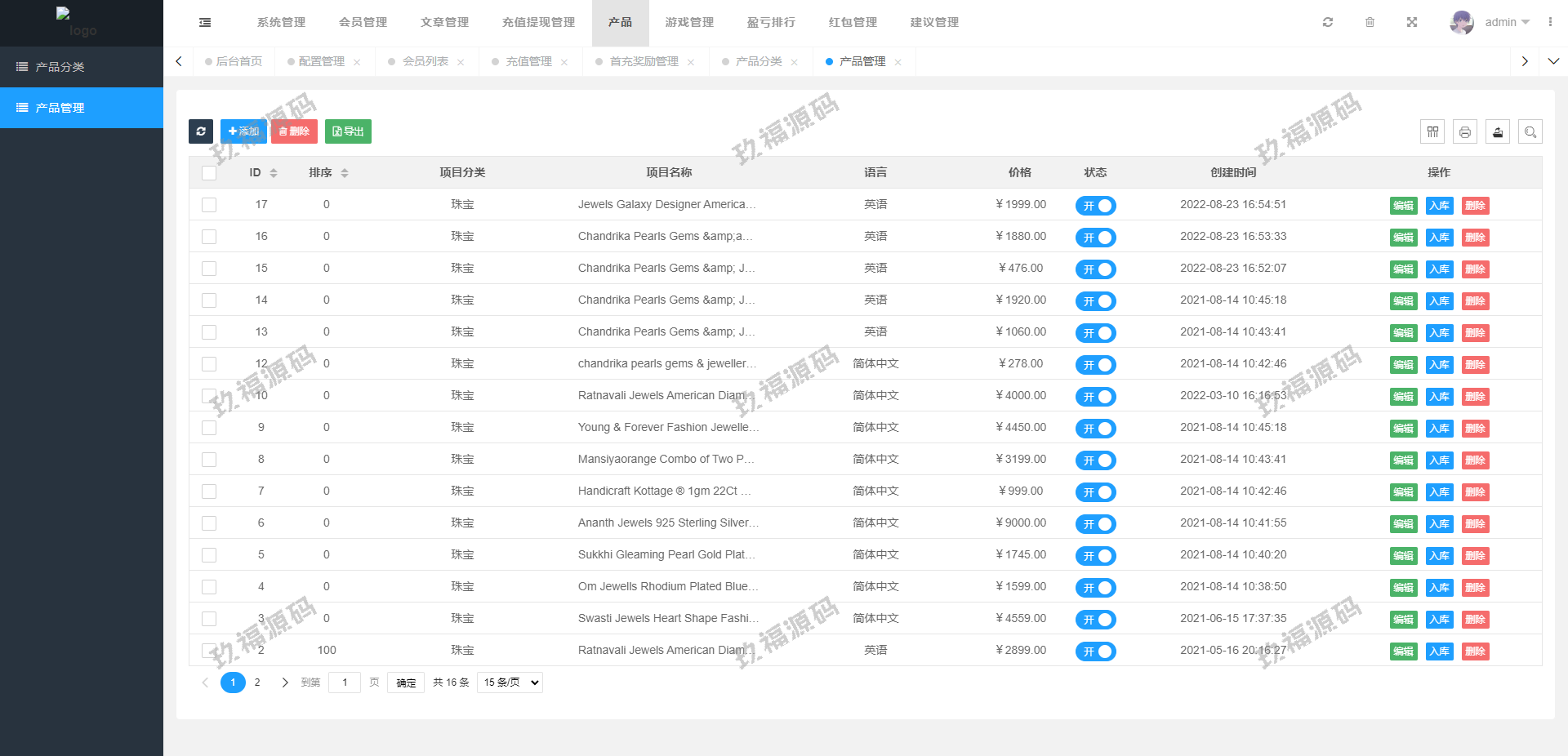The width and height of the screenshot is (1568, 756).
Task: Toggle the status switch for product ID 17
Action: pos(1095,206)
